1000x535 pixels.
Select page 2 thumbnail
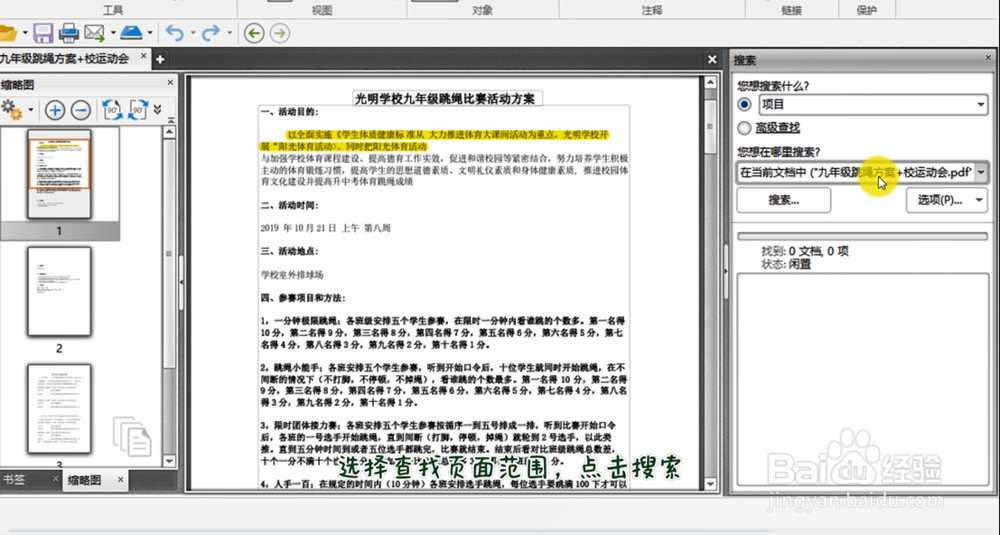(59, 291)
